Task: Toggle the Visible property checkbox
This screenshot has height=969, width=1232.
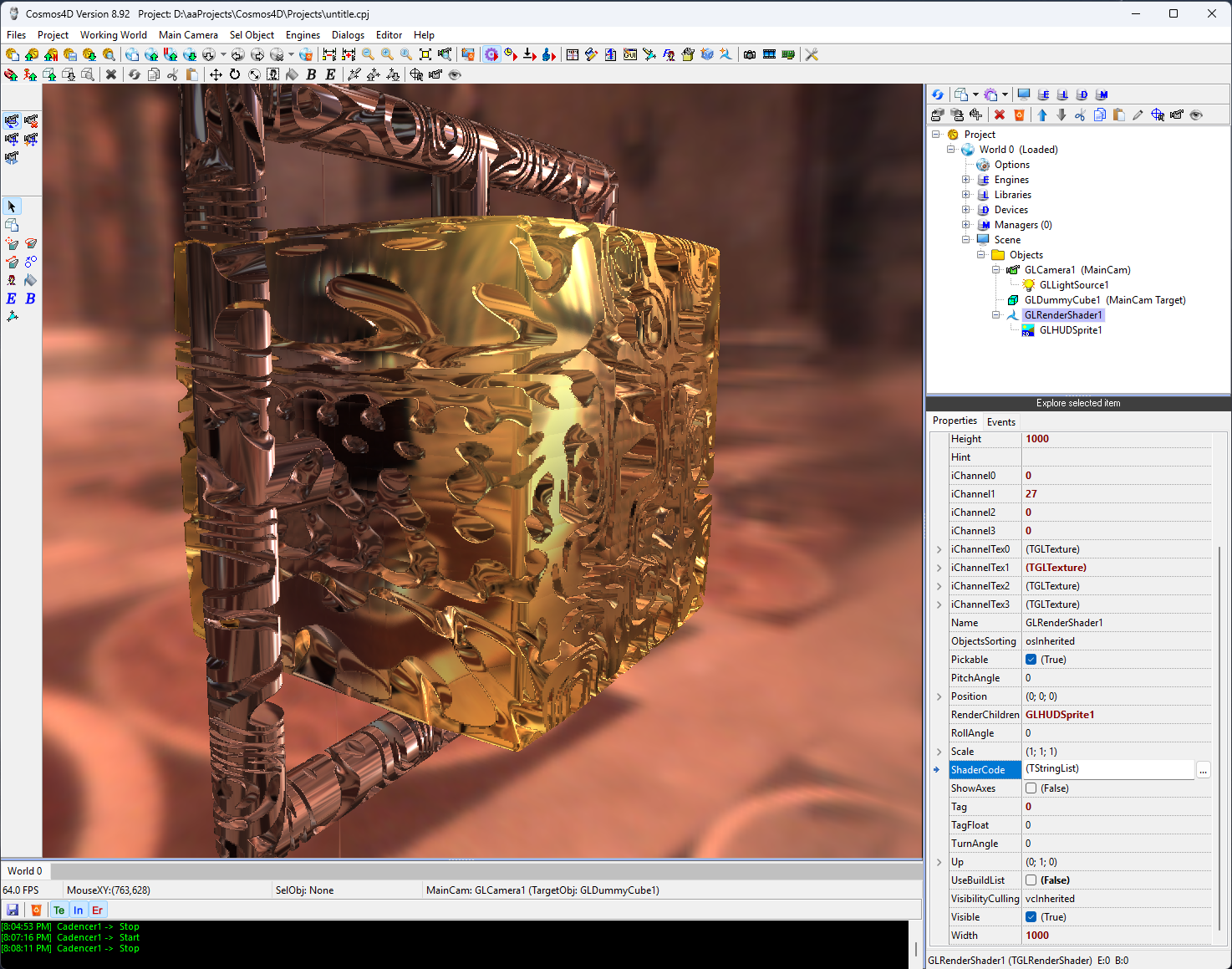Action: point(1031,917)
